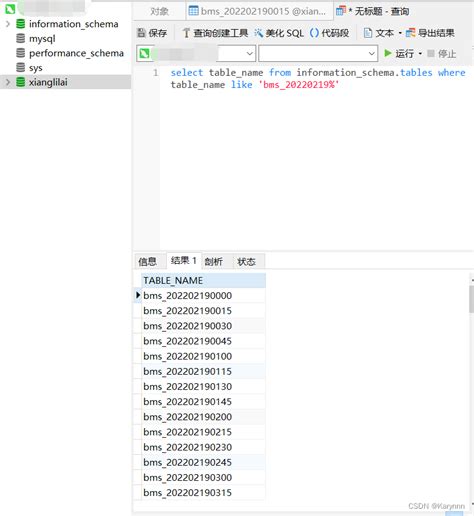The height and width of the screenshot is (516, 474).
Task: Click the 代码段 button label
Action: [x=335, y=33]
